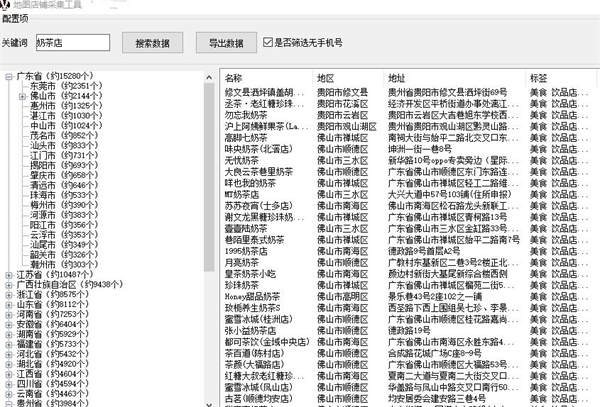
Task: Expand the 云南省 tree node
Action: point(9,394)
